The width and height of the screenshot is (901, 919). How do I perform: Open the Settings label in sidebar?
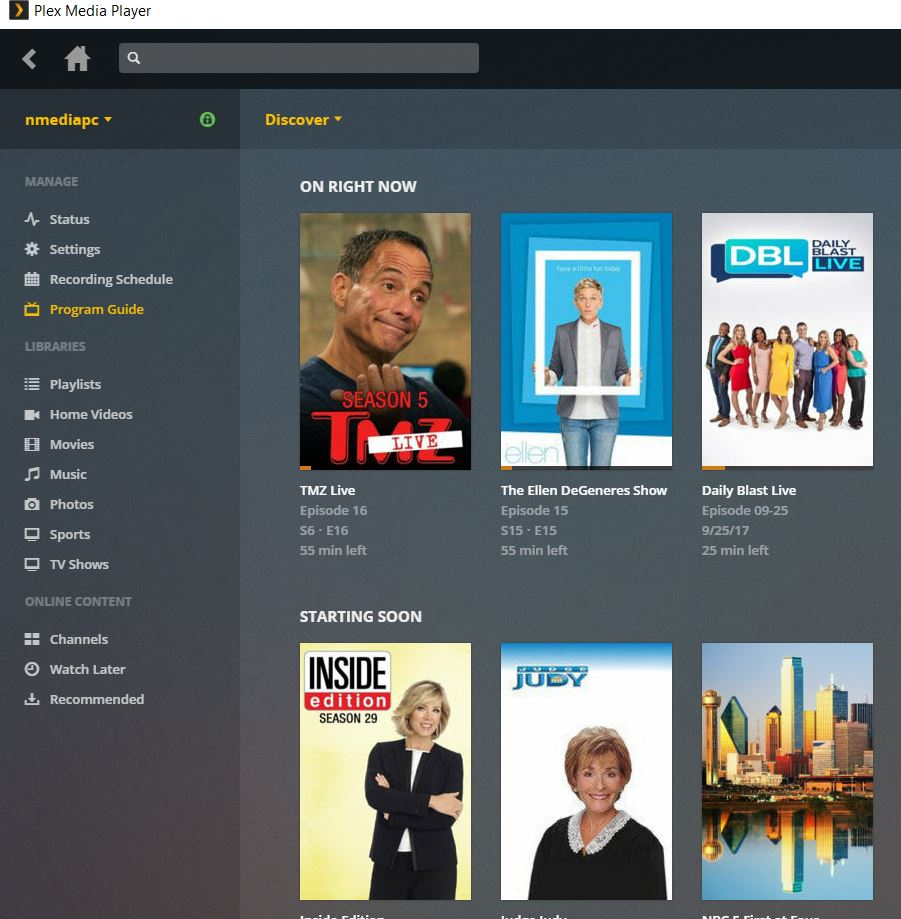click(75, 249)
